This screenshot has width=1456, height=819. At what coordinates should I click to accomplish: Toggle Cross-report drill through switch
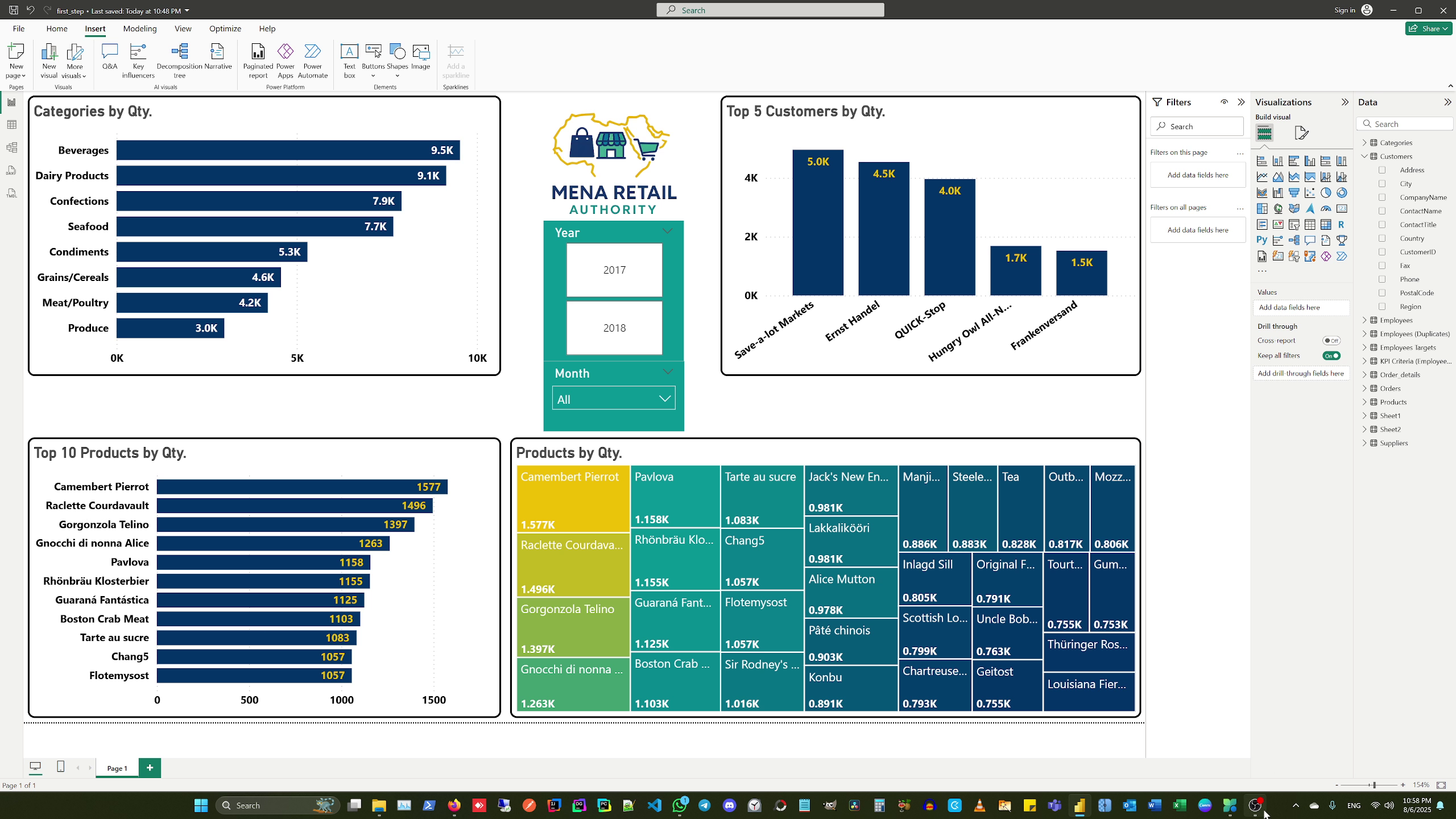(x=1331, y=341)
